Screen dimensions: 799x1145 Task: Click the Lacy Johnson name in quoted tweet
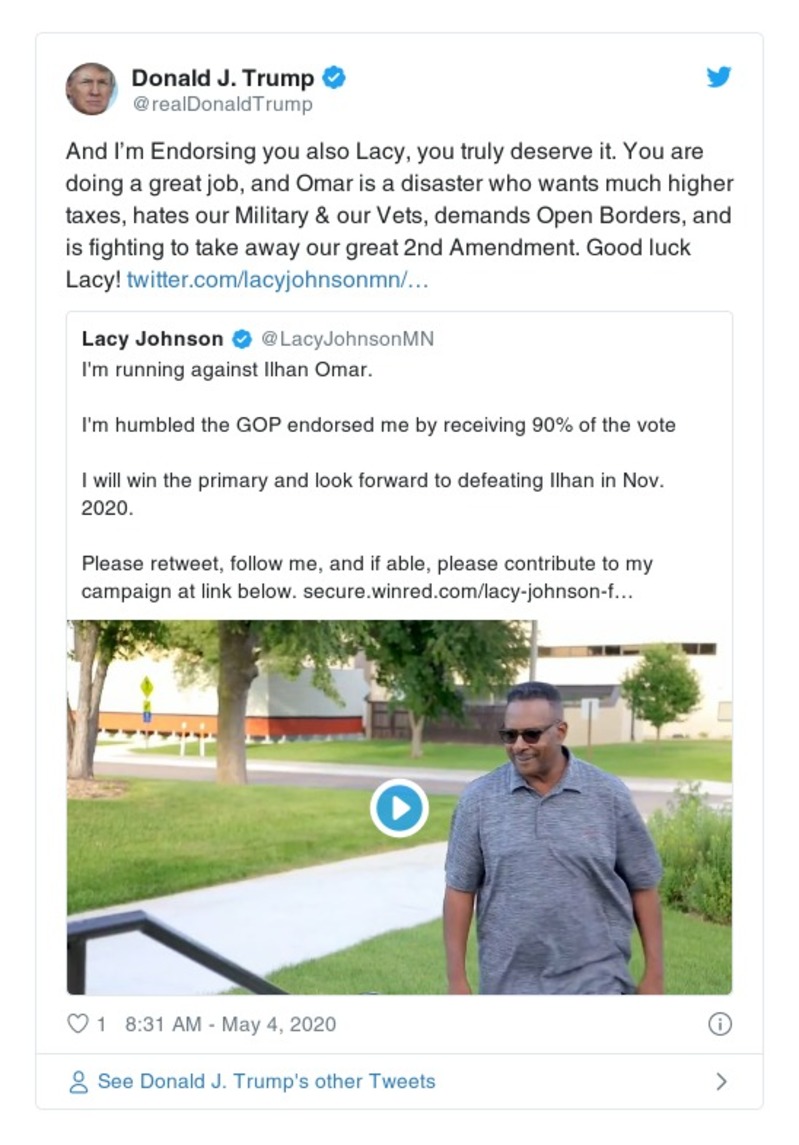click(152, 339)
